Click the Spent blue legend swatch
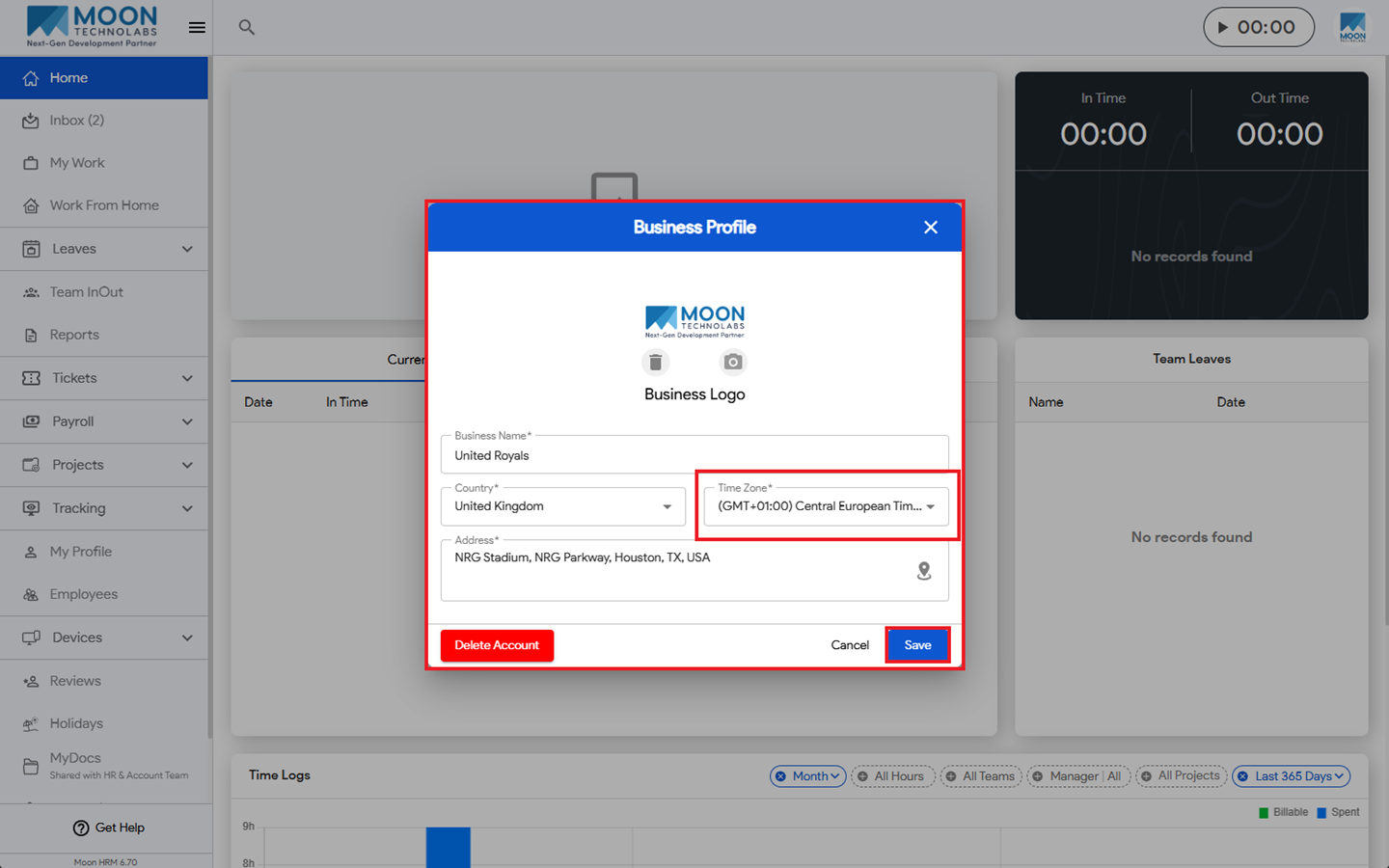The image size is (1389, 868). click(1321, 813)
